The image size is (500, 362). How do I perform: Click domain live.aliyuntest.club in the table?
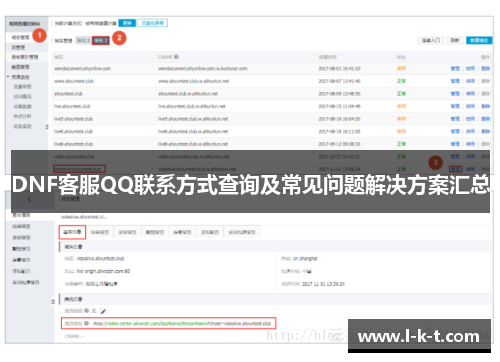click(72, 106)
